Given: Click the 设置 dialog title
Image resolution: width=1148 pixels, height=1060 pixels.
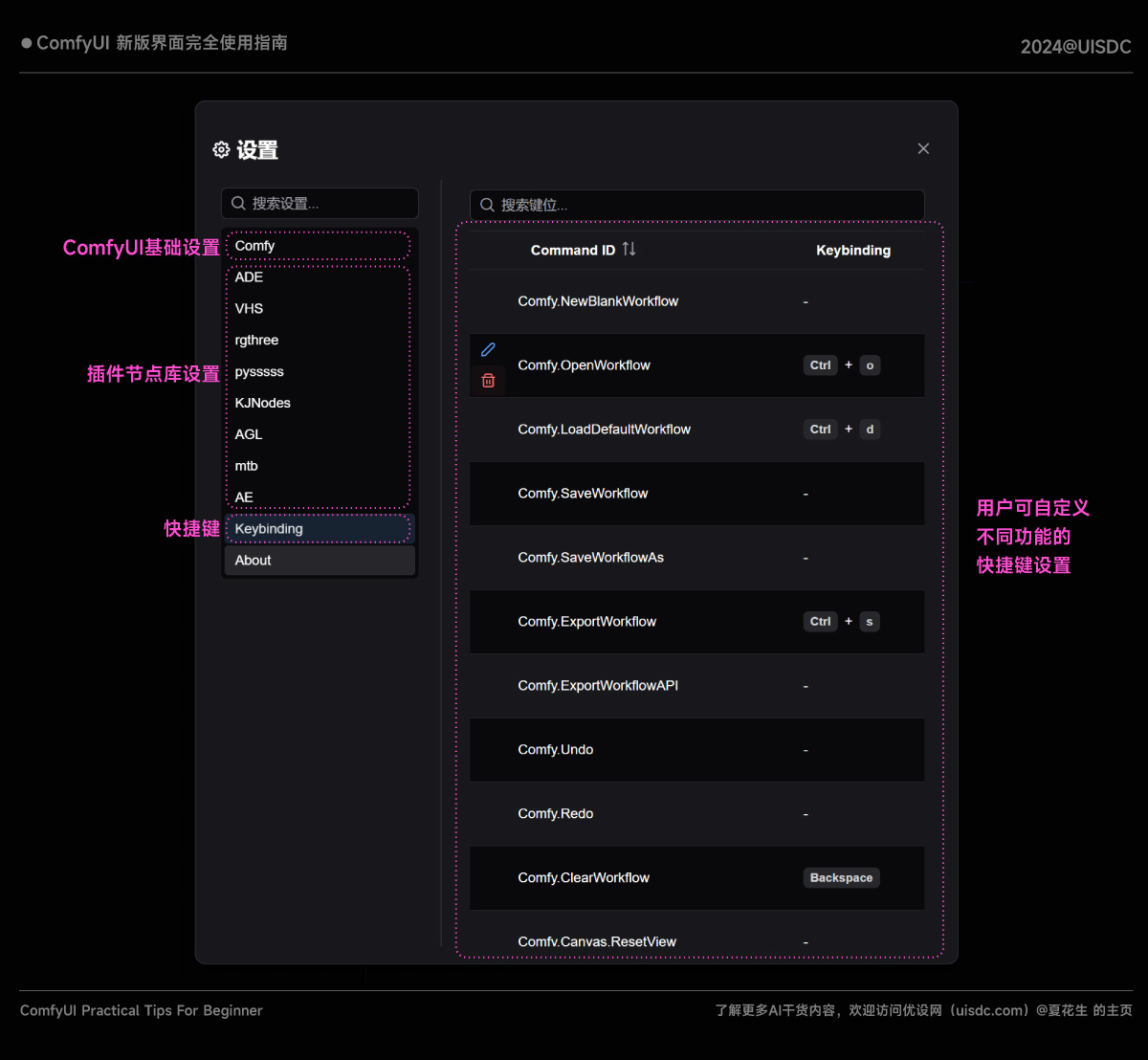Looking at the screenshot, I should [x=257, y=150].
